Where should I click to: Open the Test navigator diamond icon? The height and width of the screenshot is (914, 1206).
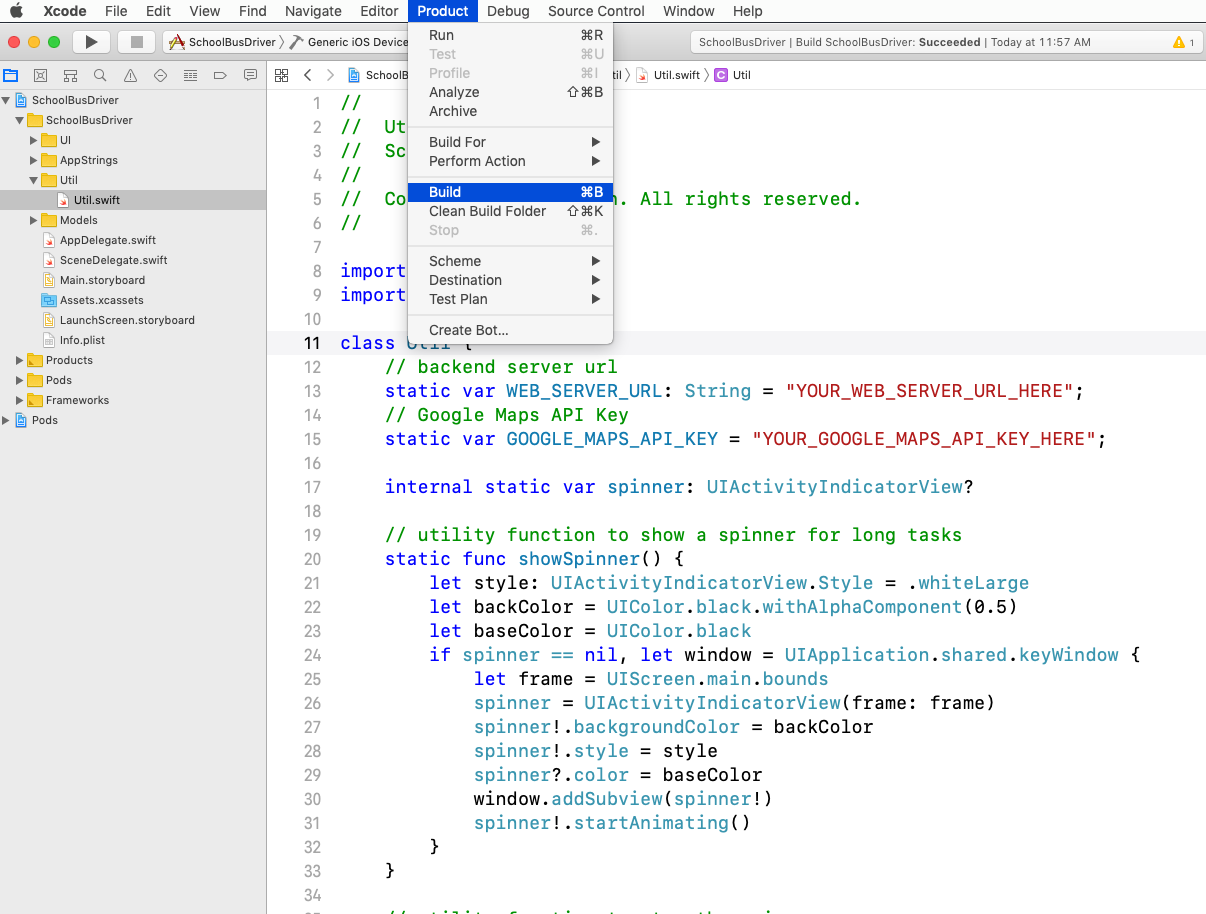tap(160, 75)
